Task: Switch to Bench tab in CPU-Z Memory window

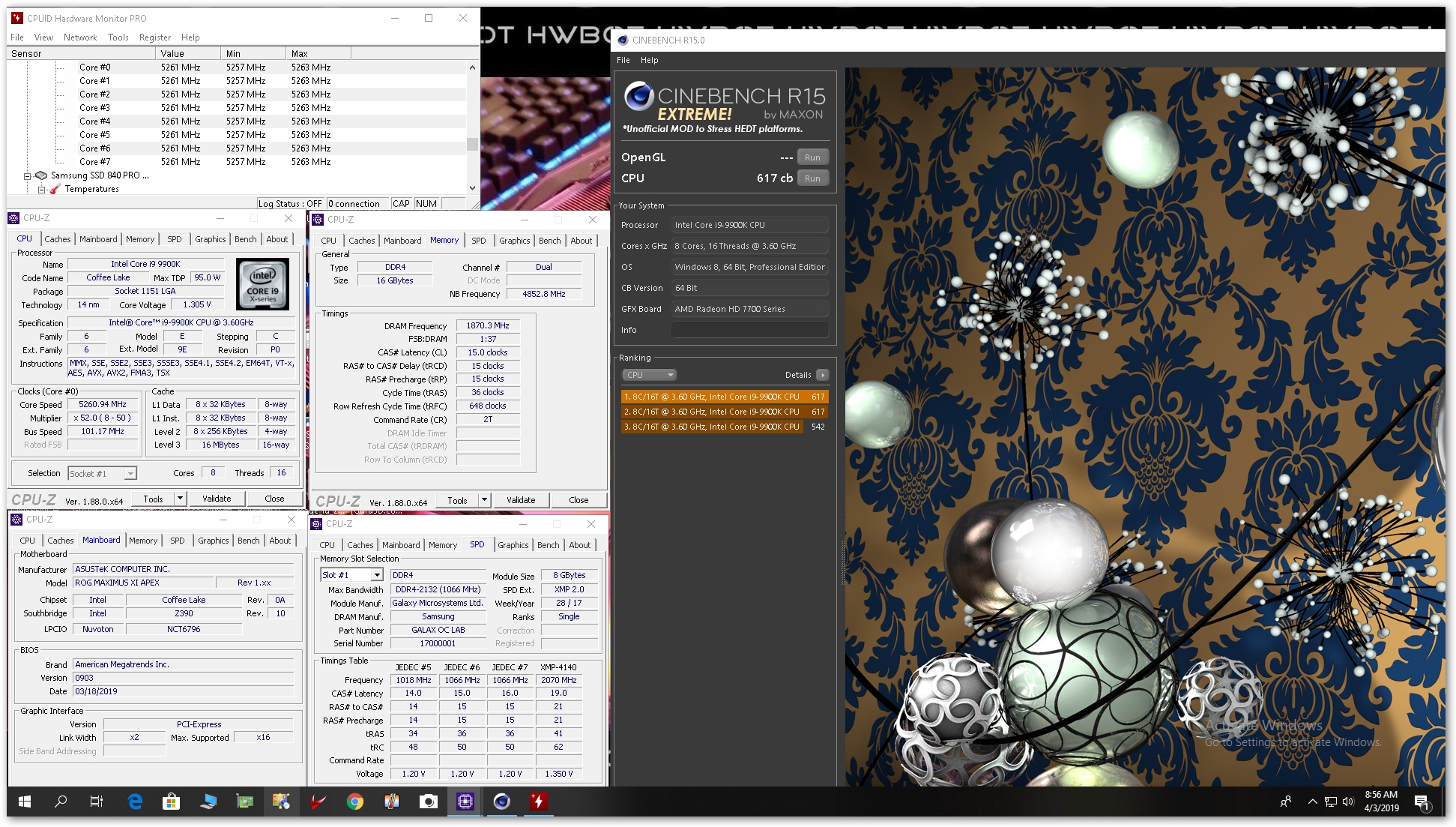Action: pyautogui.click(x=549, y=241)
